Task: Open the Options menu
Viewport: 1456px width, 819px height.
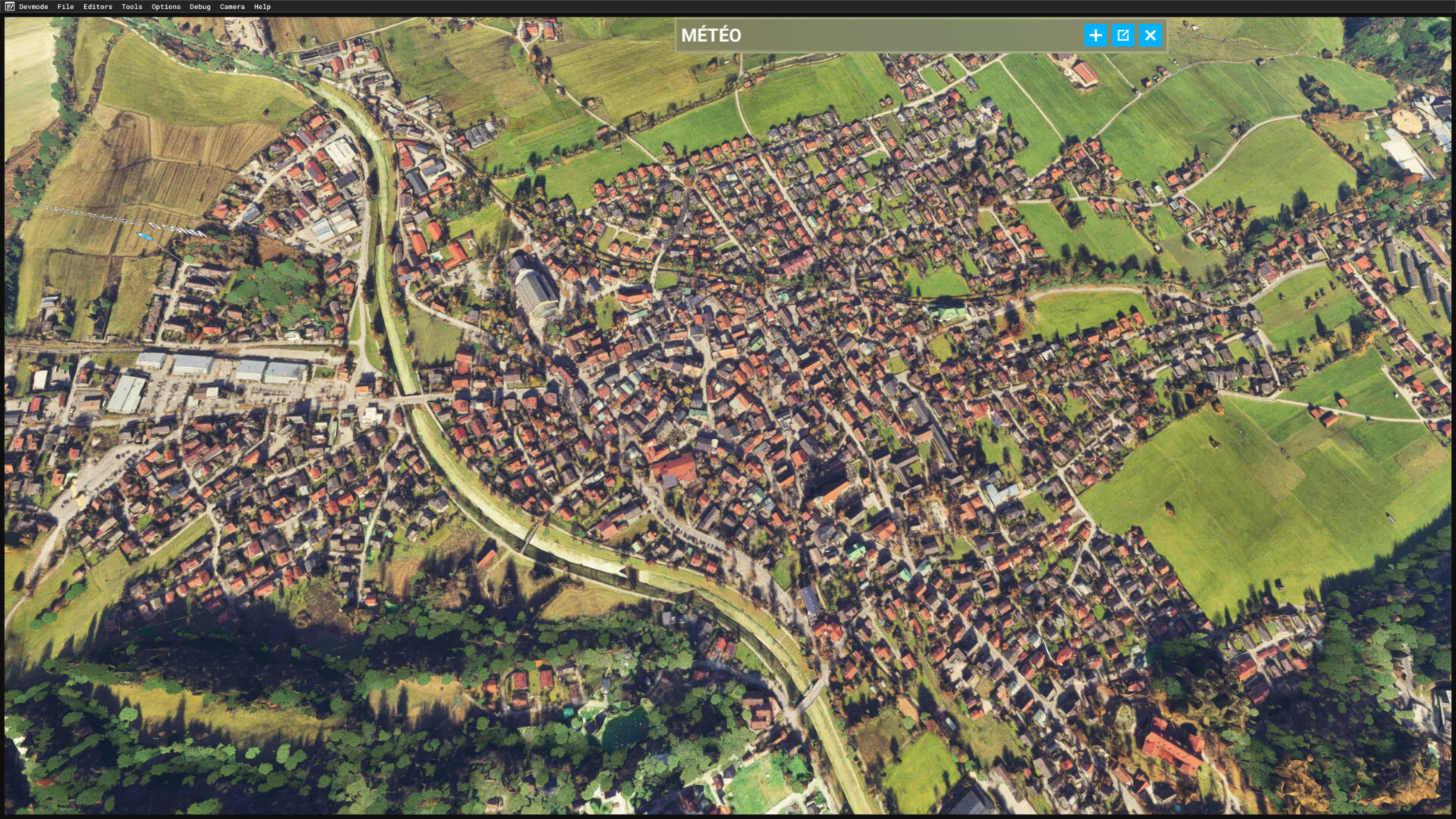Action: [x=166, y=6]
